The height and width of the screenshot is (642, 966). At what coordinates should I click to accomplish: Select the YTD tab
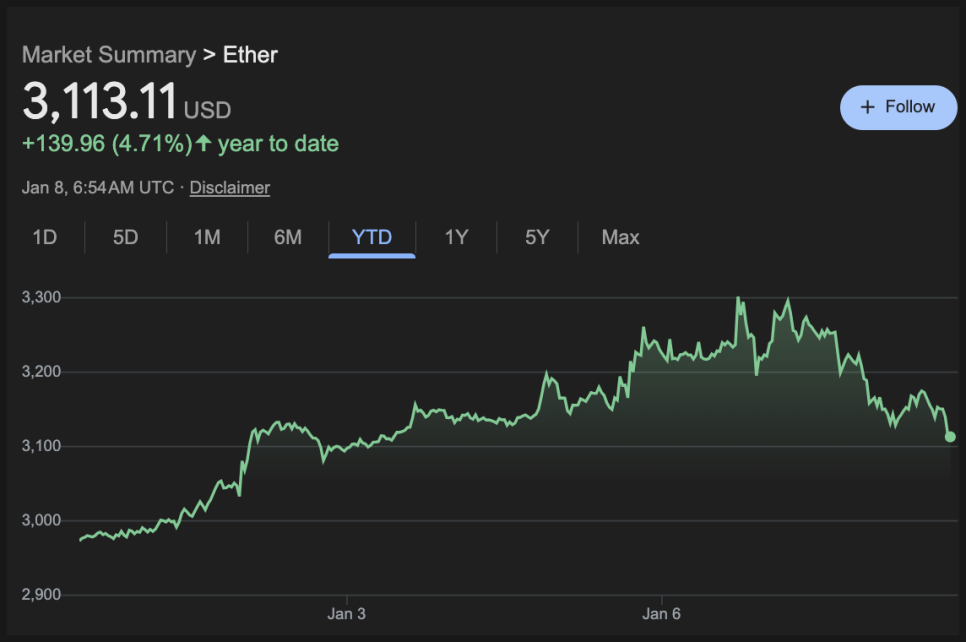tap(372, 237)
